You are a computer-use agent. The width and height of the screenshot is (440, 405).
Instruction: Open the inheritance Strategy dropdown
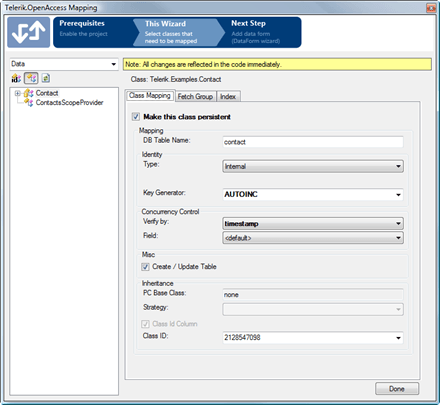coord(313,309)
